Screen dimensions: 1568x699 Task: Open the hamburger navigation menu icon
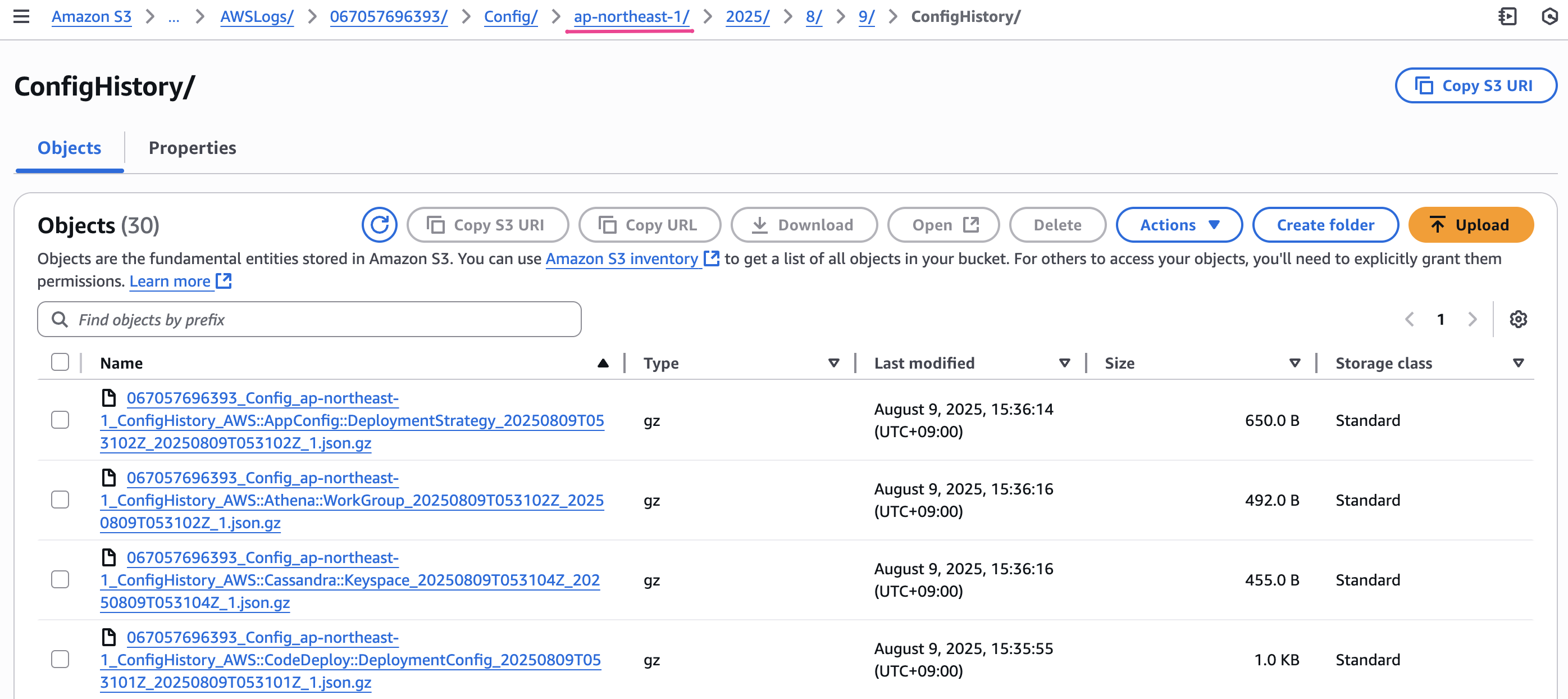point(21,16)
